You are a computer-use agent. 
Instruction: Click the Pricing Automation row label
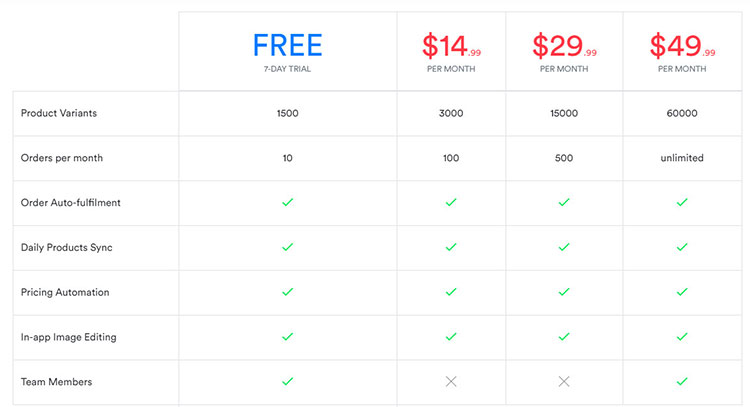(65, 292)
